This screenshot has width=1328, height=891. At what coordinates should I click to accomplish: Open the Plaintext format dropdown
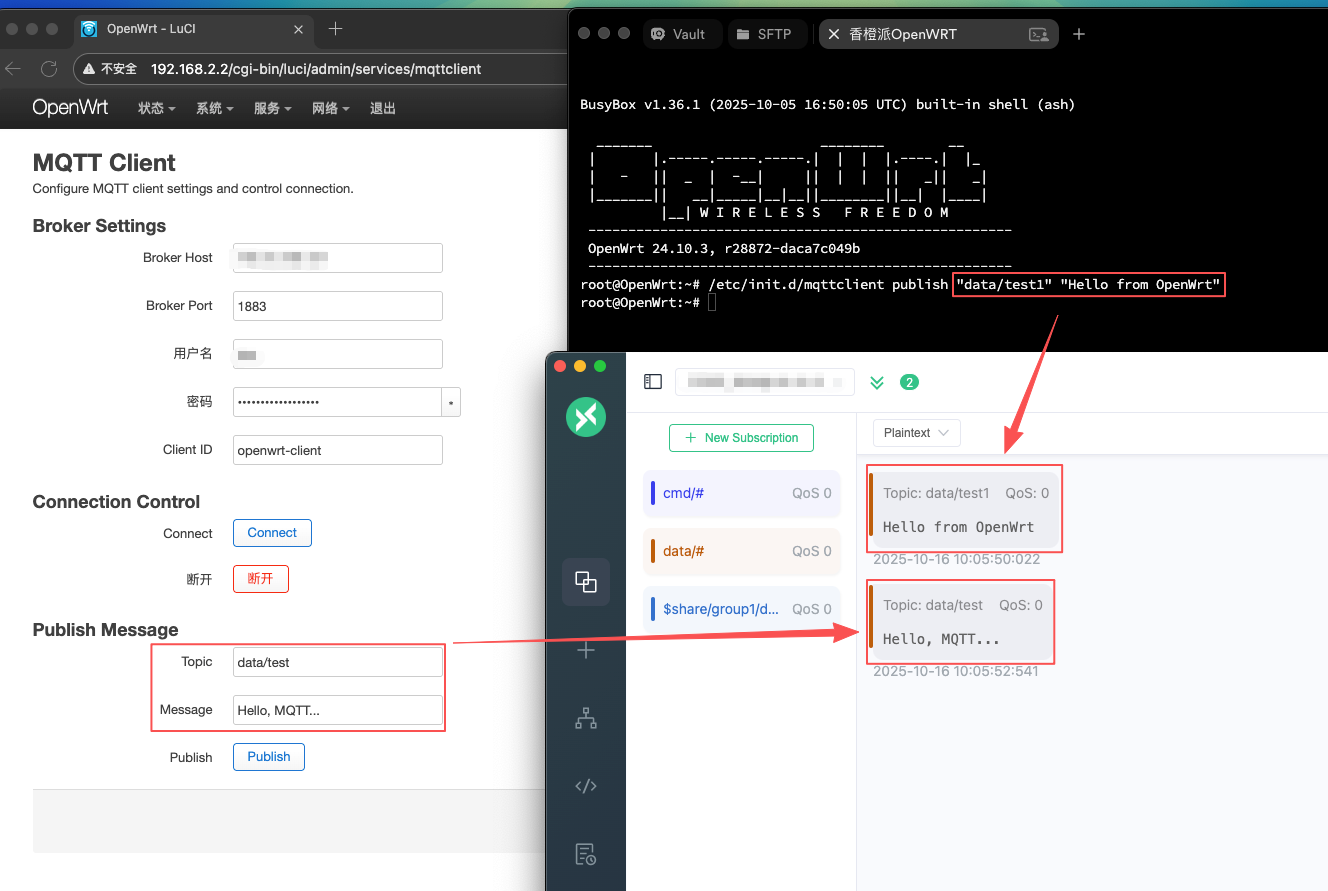(x=916, y=433)
